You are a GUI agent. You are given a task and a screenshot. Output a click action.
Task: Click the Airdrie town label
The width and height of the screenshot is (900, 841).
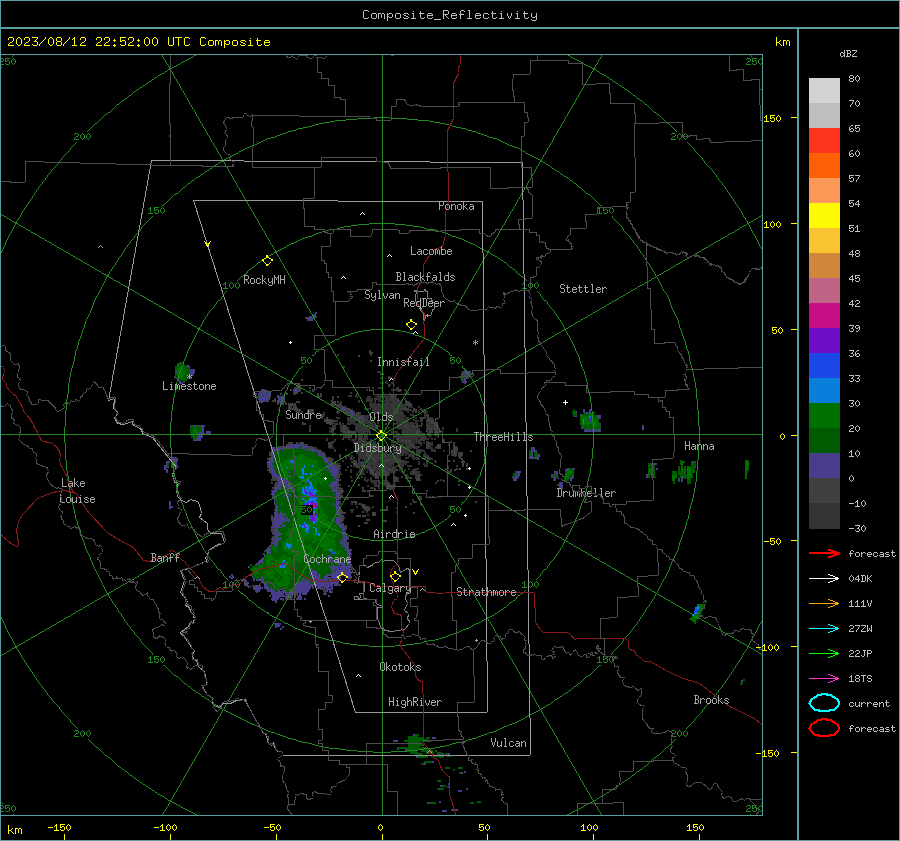[394, 534]
